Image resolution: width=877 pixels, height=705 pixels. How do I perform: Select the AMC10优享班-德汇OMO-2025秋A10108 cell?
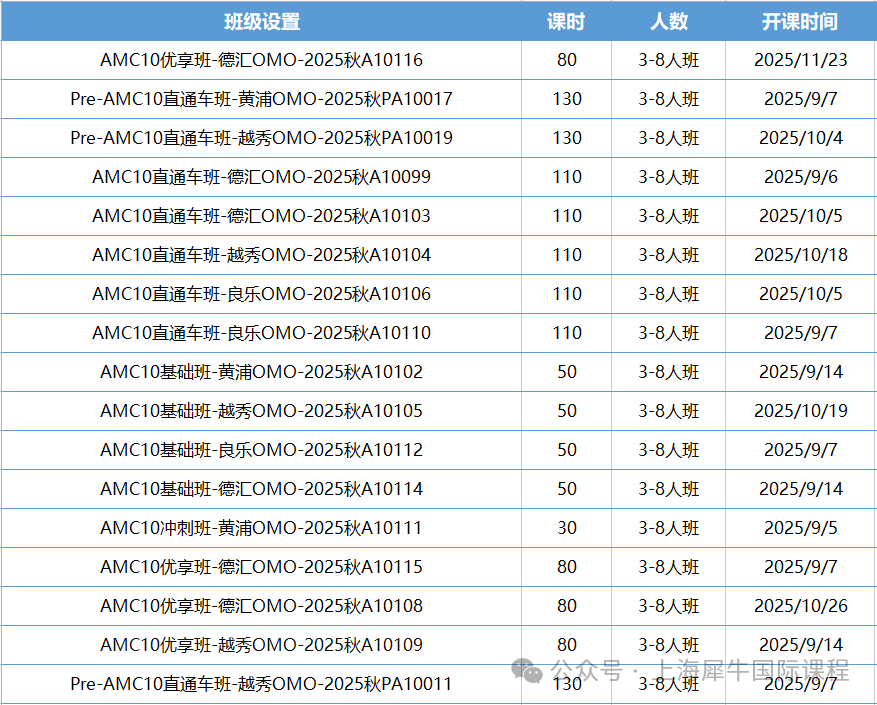pos(261,606)
